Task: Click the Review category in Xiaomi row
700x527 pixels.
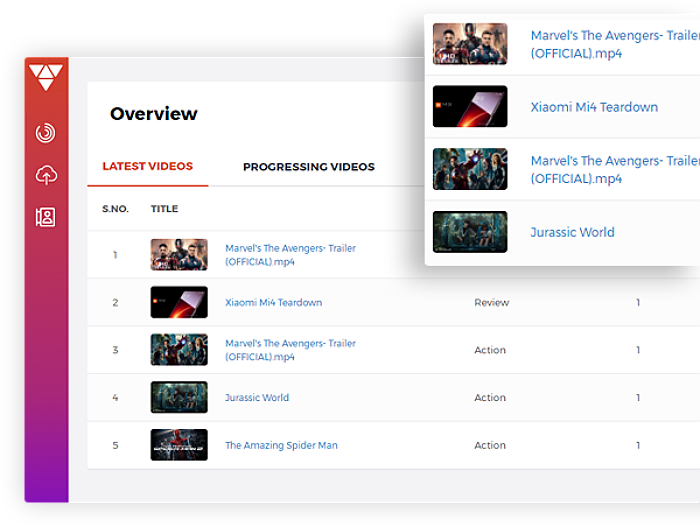Action: coord(492,302)
